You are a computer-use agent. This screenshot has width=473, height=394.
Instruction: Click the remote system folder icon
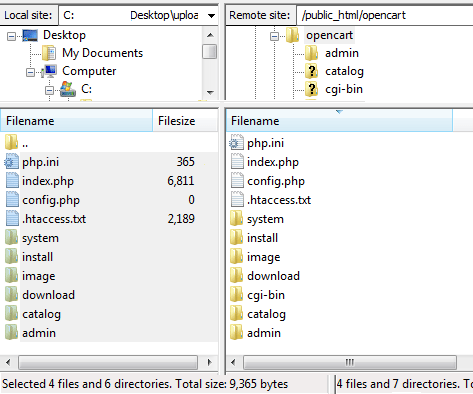point(236,219)
